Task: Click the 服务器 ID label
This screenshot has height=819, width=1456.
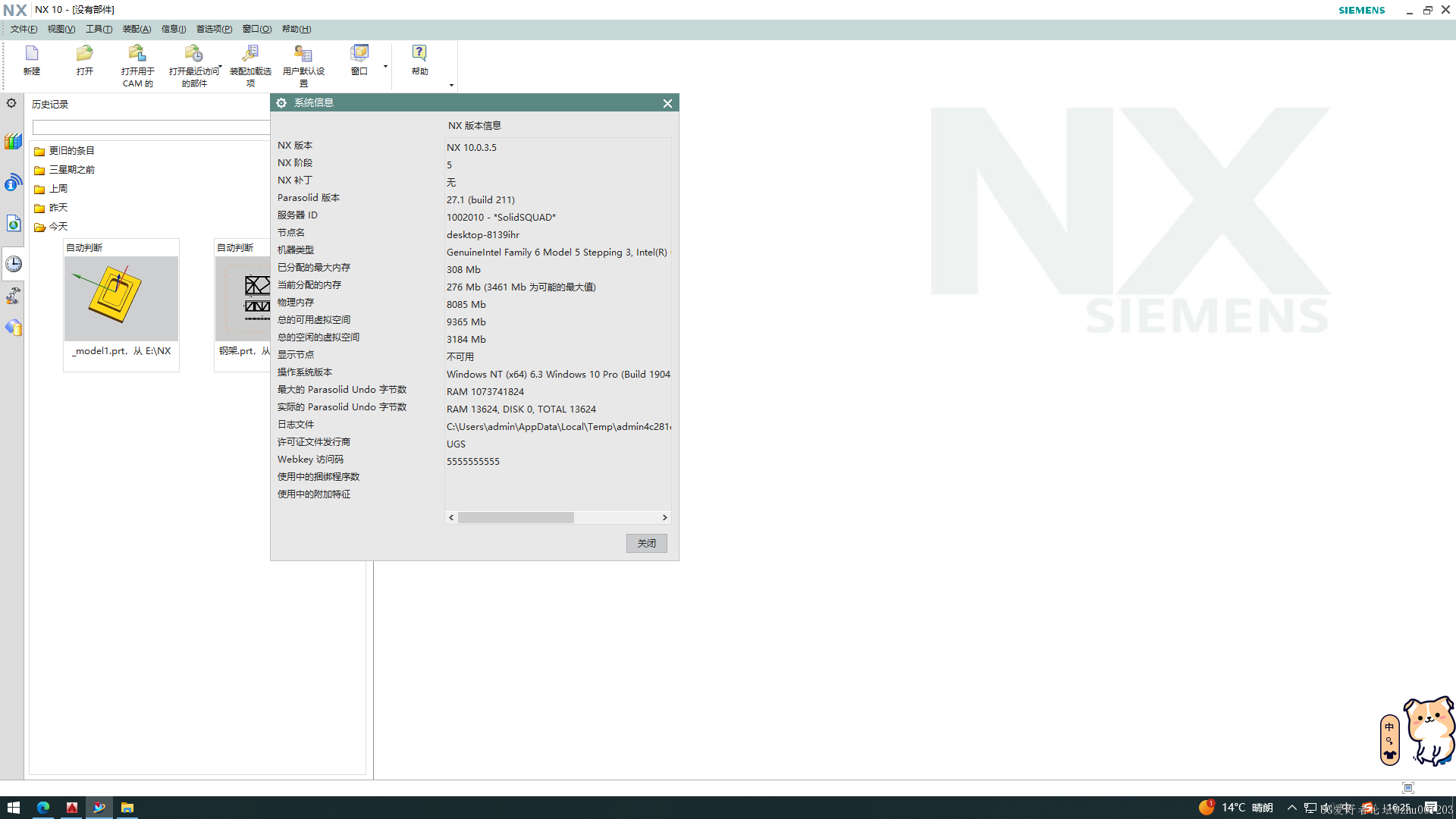Action: [x=297, y=215]
